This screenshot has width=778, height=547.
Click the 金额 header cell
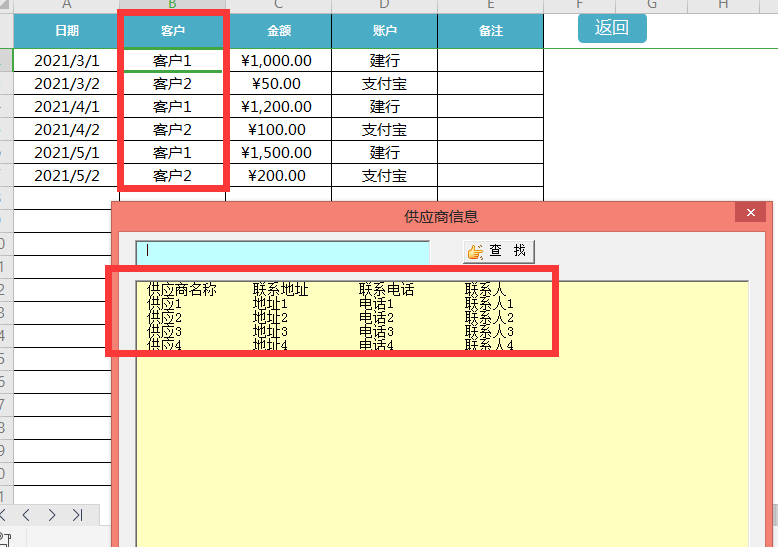[x=278, y=31]
